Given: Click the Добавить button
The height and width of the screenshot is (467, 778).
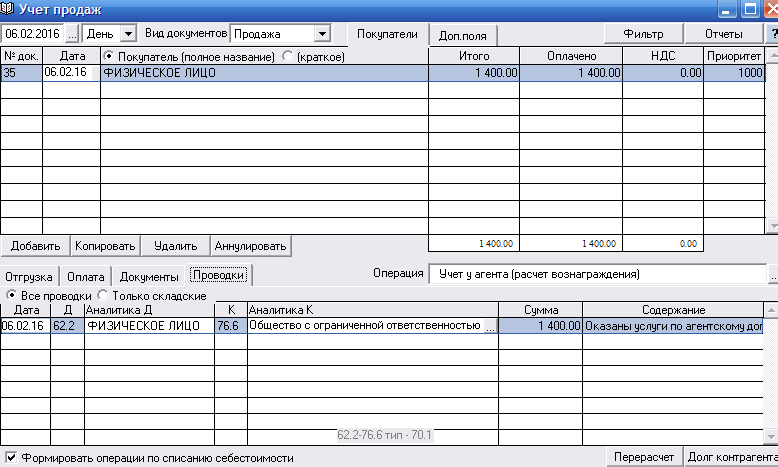Looking at the screenshot, I should (36, 245).
